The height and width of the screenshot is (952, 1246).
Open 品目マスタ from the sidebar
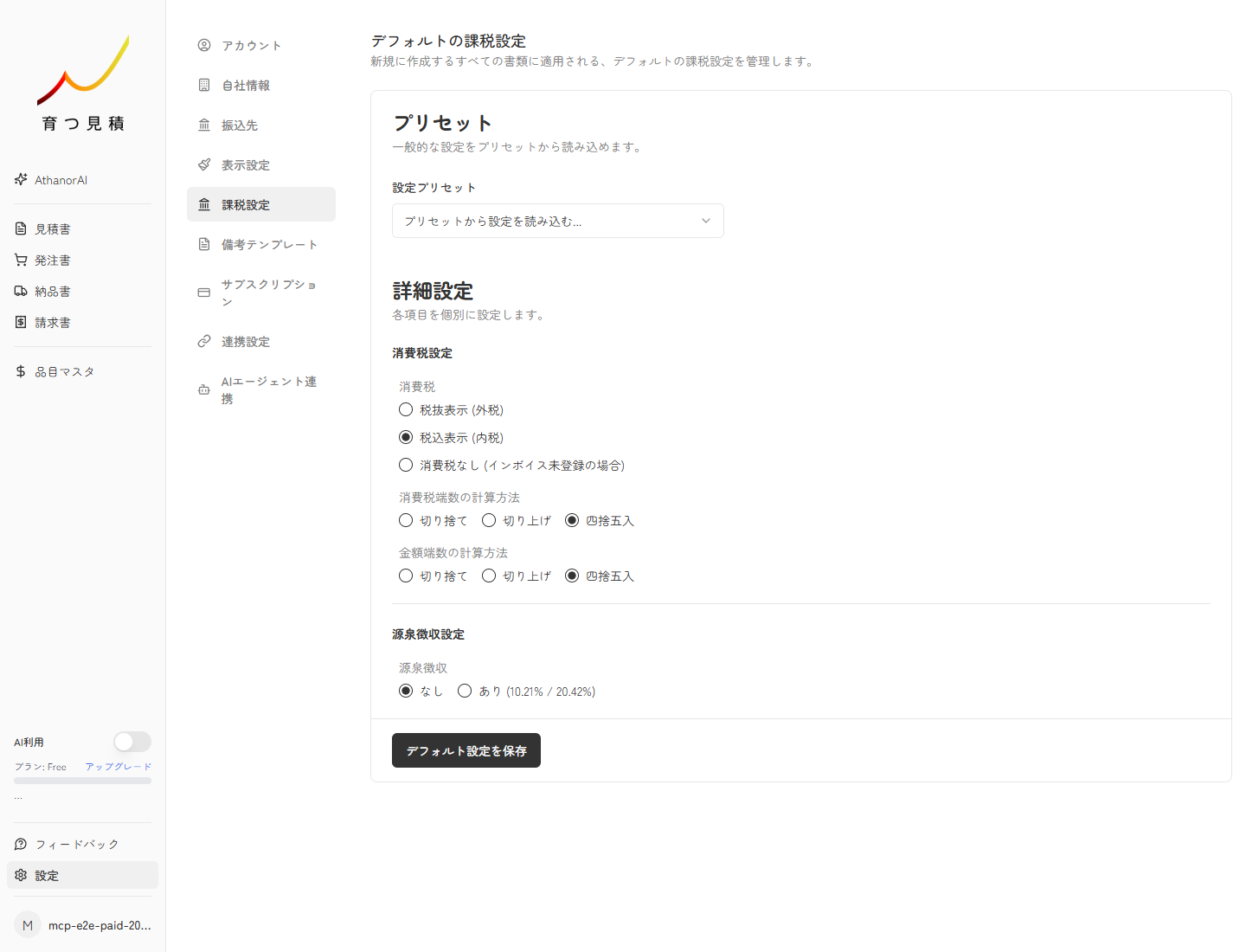pos(64,370)
